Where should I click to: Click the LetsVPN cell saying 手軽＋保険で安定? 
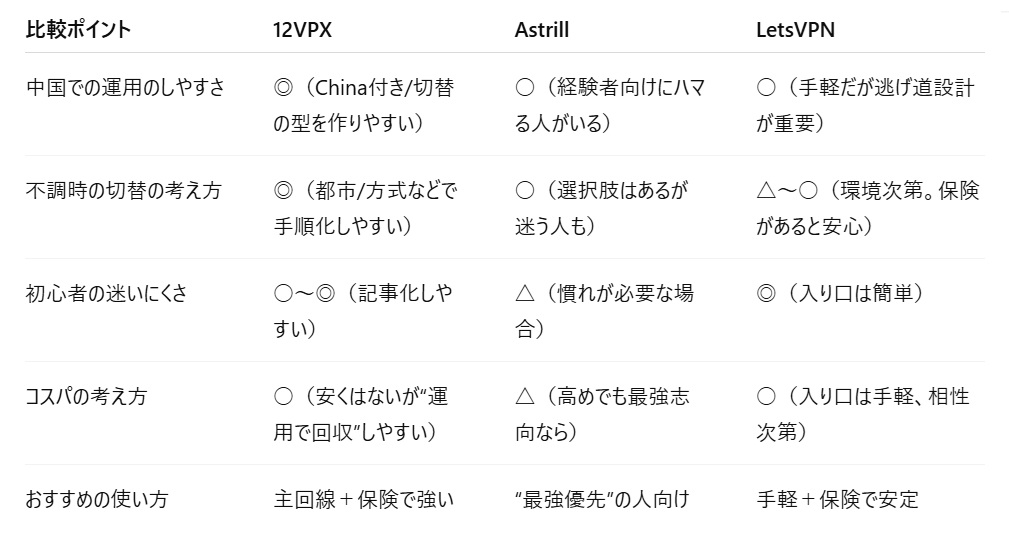(837, 498)
